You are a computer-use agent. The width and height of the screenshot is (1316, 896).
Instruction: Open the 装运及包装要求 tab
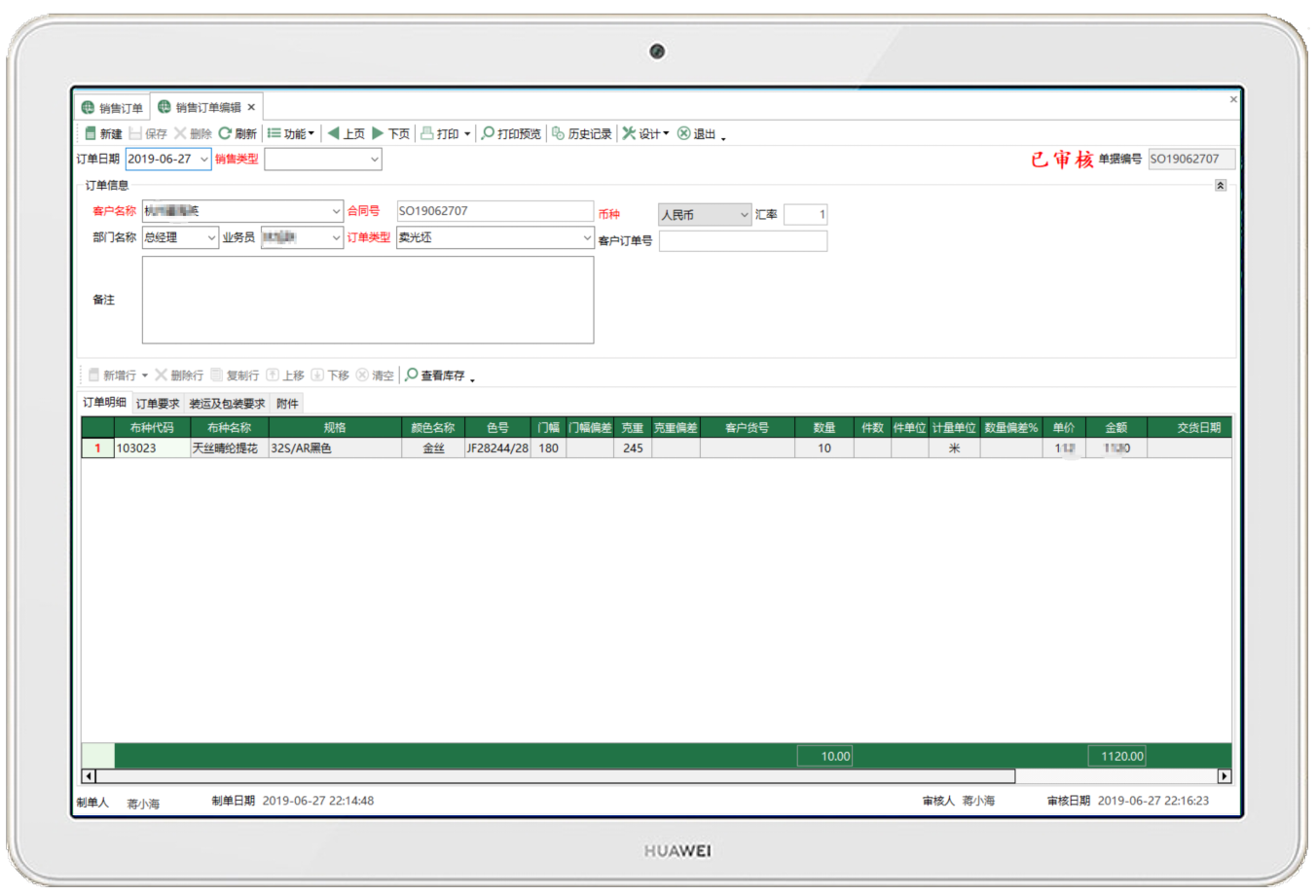click(227, 403)
